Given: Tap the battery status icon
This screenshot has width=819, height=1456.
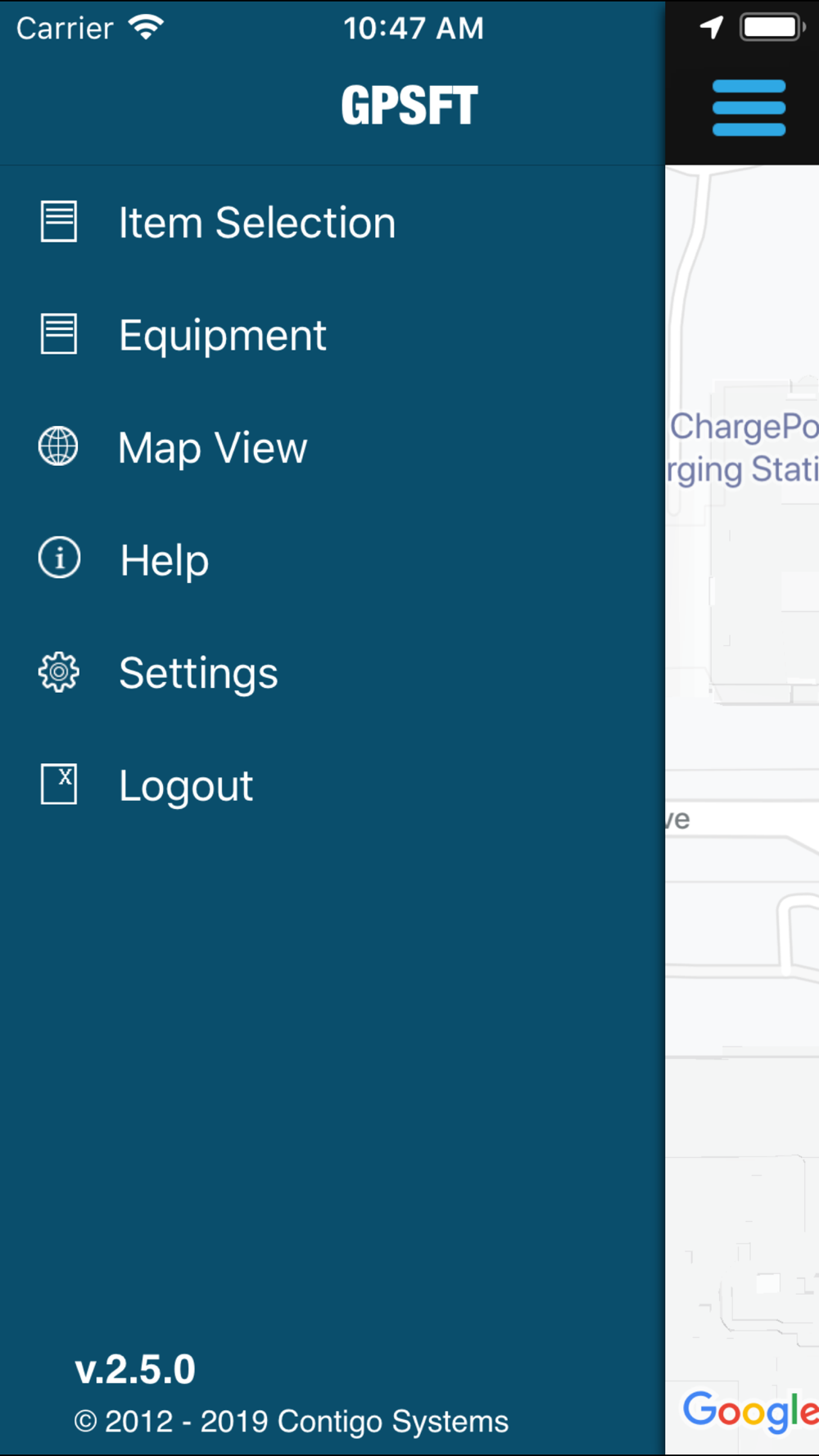Looking at the screenshot, I should (772, 27).
